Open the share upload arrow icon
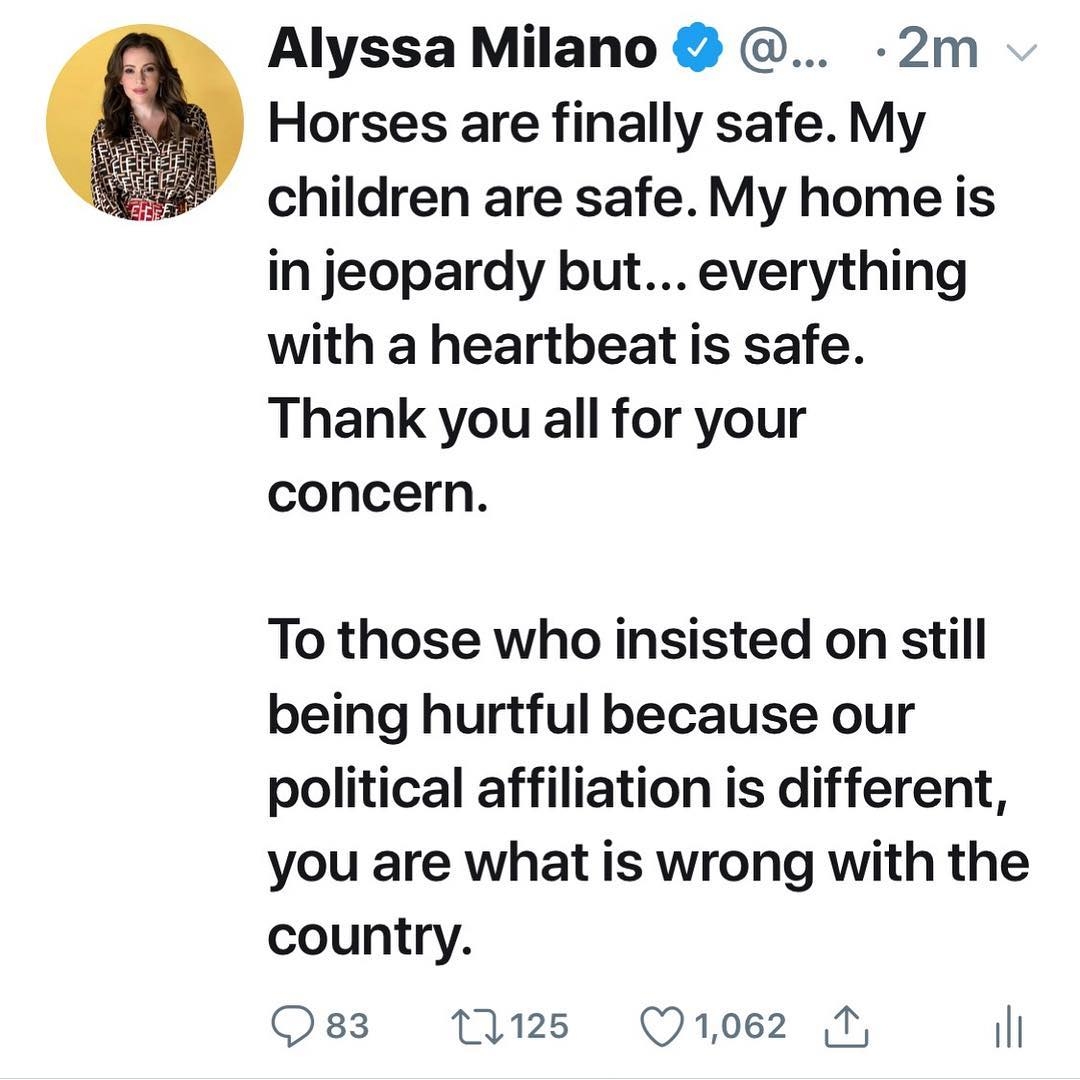This screenshot has height=1080, width=1080. click(846, 1026)
